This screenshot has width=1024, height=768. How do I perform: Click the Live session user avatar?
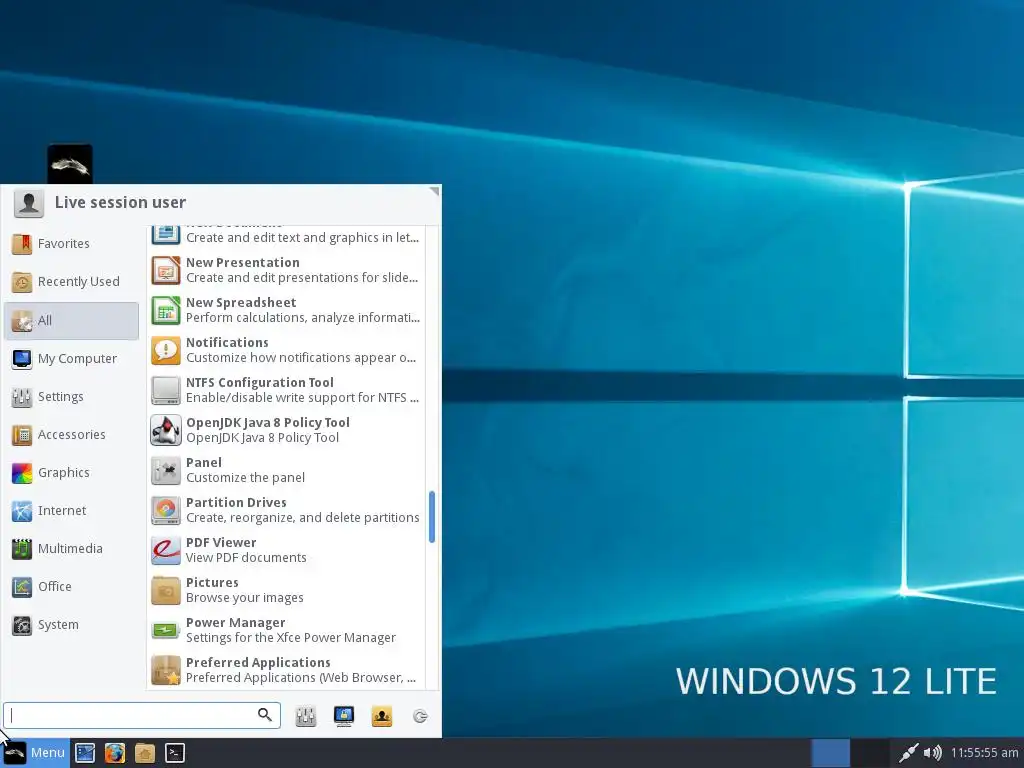29,203
